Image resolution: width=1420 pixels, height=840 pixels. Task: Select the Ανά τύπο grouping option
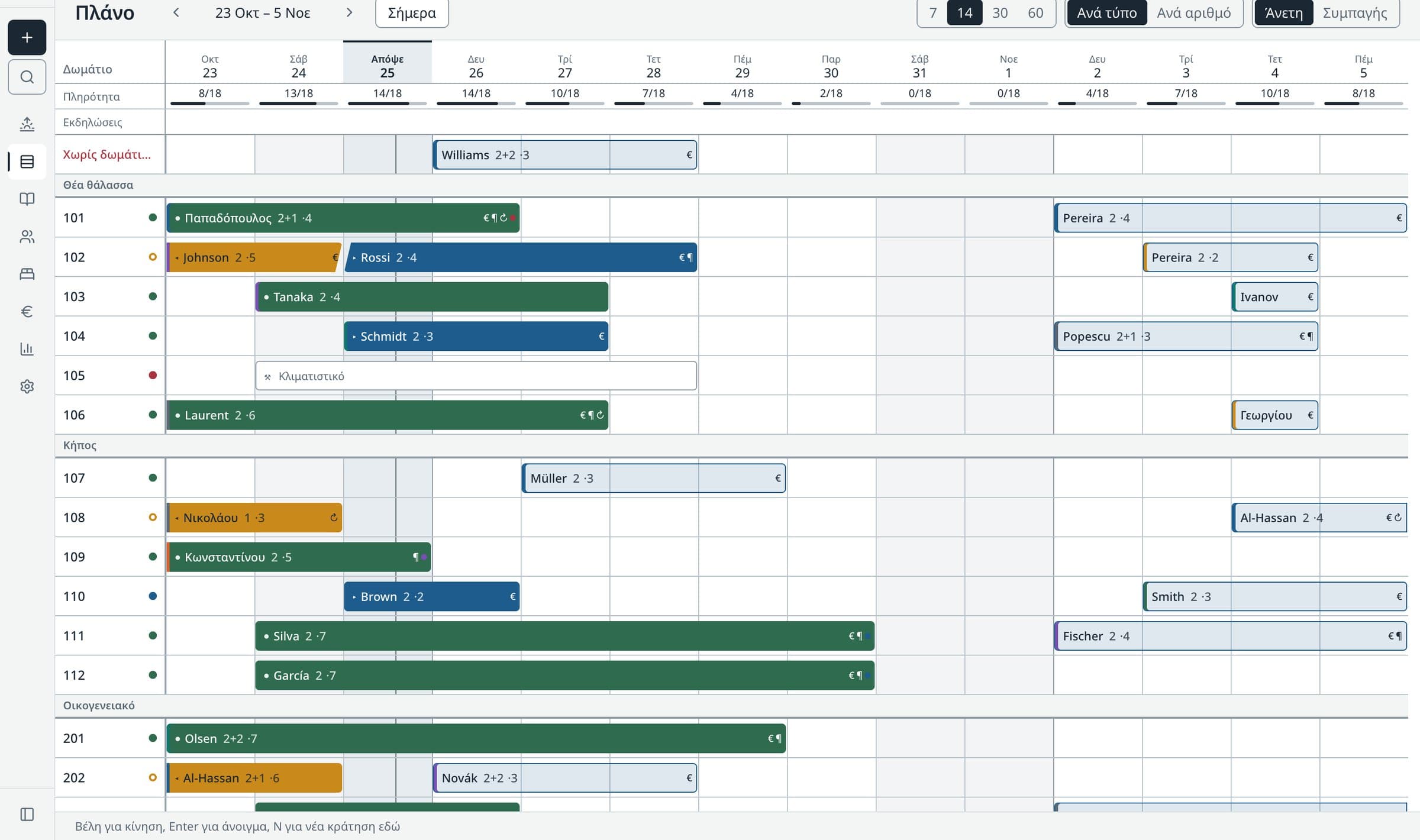1106,13
